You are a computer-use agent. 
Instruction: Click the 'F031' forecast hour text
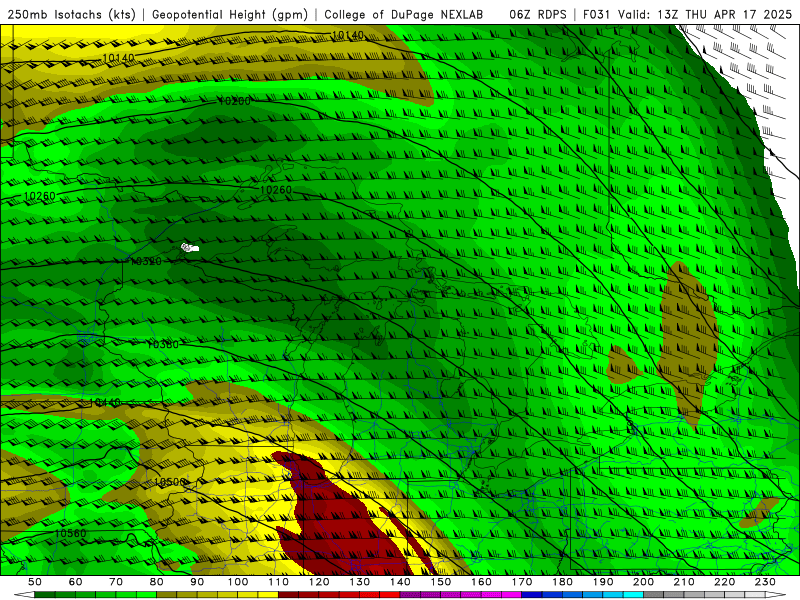(596, 14)
